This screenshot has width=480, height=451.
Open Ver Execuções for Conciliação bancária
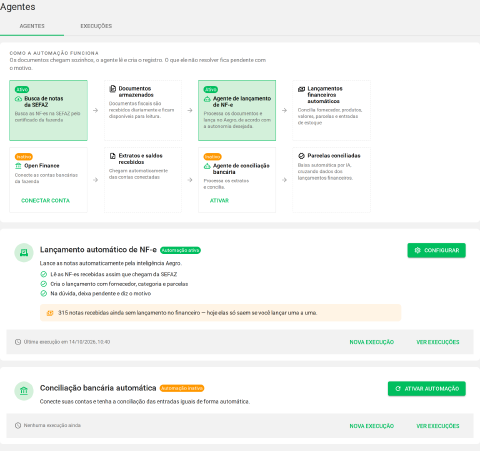coord(438,426)
